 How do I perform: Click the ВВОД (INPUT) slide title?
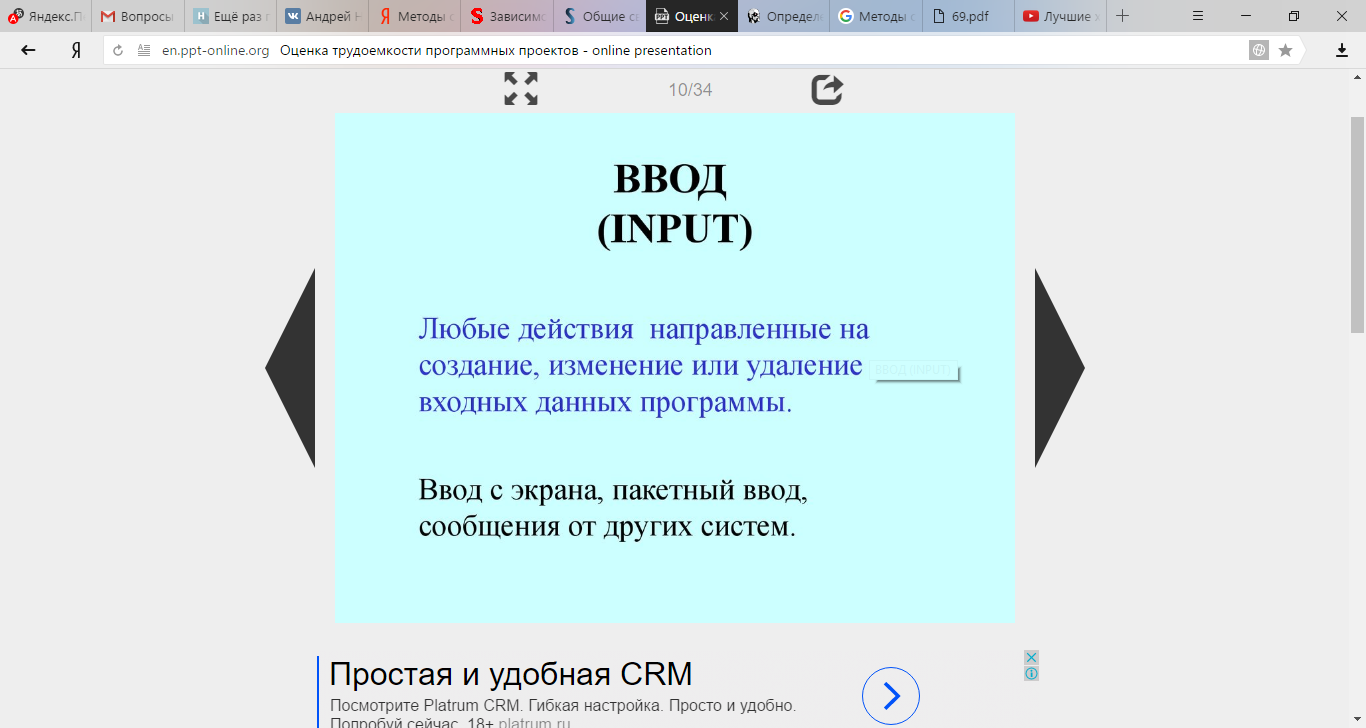(x=674, y=204)
